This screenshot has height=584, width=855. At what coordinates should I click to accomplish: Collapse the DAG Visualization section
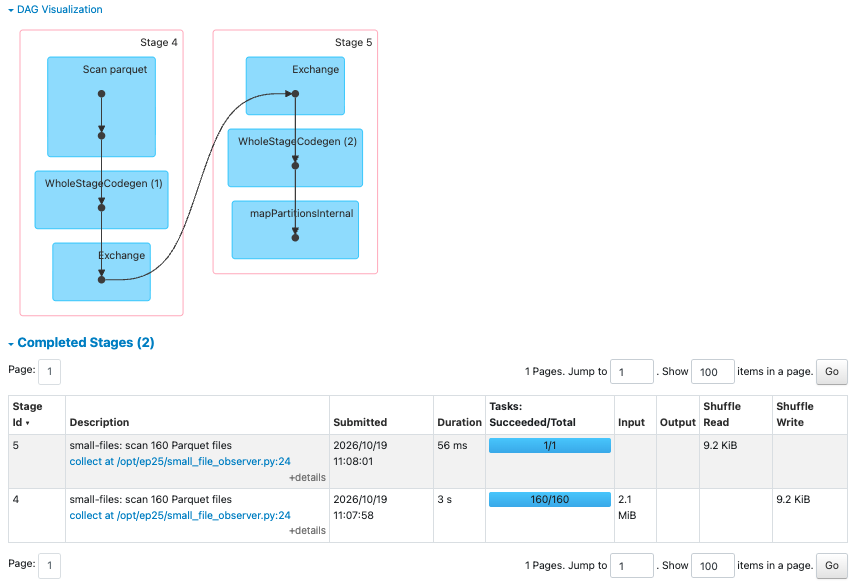tap(55, 9)
